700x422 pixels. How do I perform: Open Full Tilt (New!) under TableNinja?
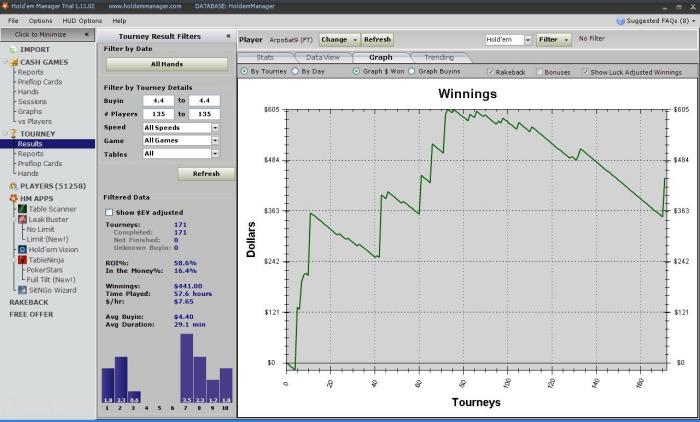click(51, 280)
